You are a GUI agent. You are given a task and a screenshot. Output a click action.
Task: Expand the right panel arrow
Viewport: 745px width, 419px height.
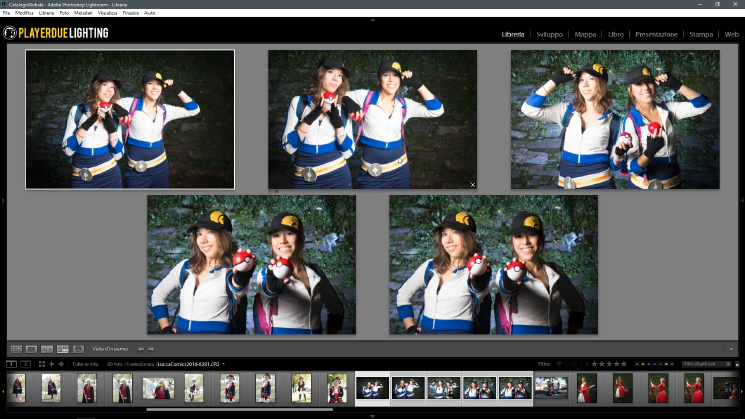point(742,201)
